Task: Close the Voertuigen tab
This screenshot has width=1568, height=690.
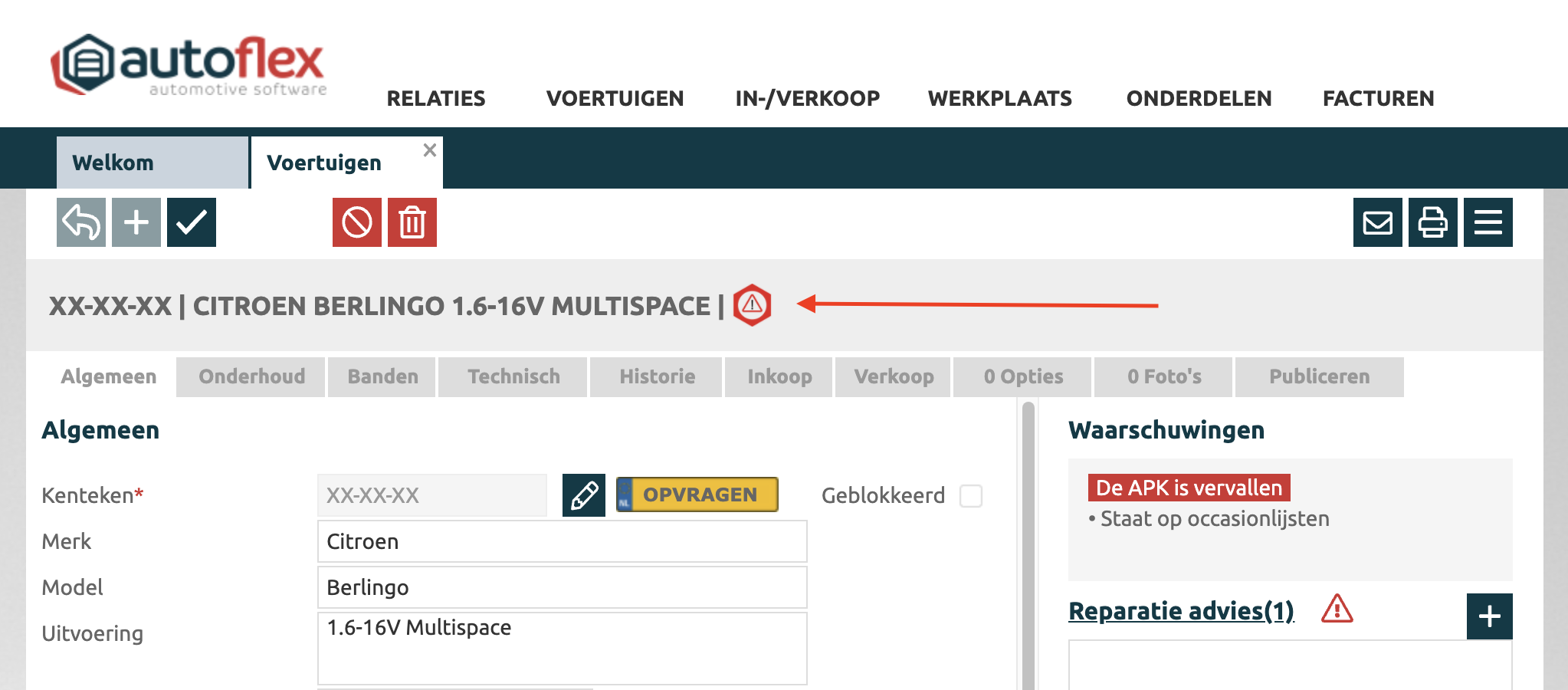Action: (430, 150)
